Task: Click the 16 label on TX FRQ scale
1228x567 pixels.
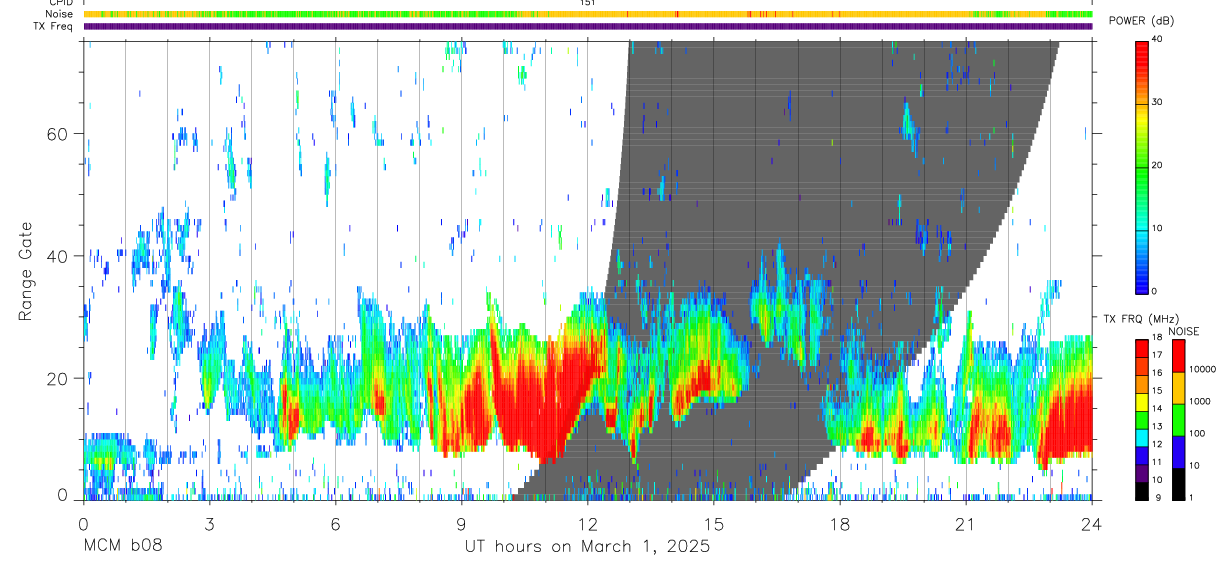Action: coord(1156,373)
